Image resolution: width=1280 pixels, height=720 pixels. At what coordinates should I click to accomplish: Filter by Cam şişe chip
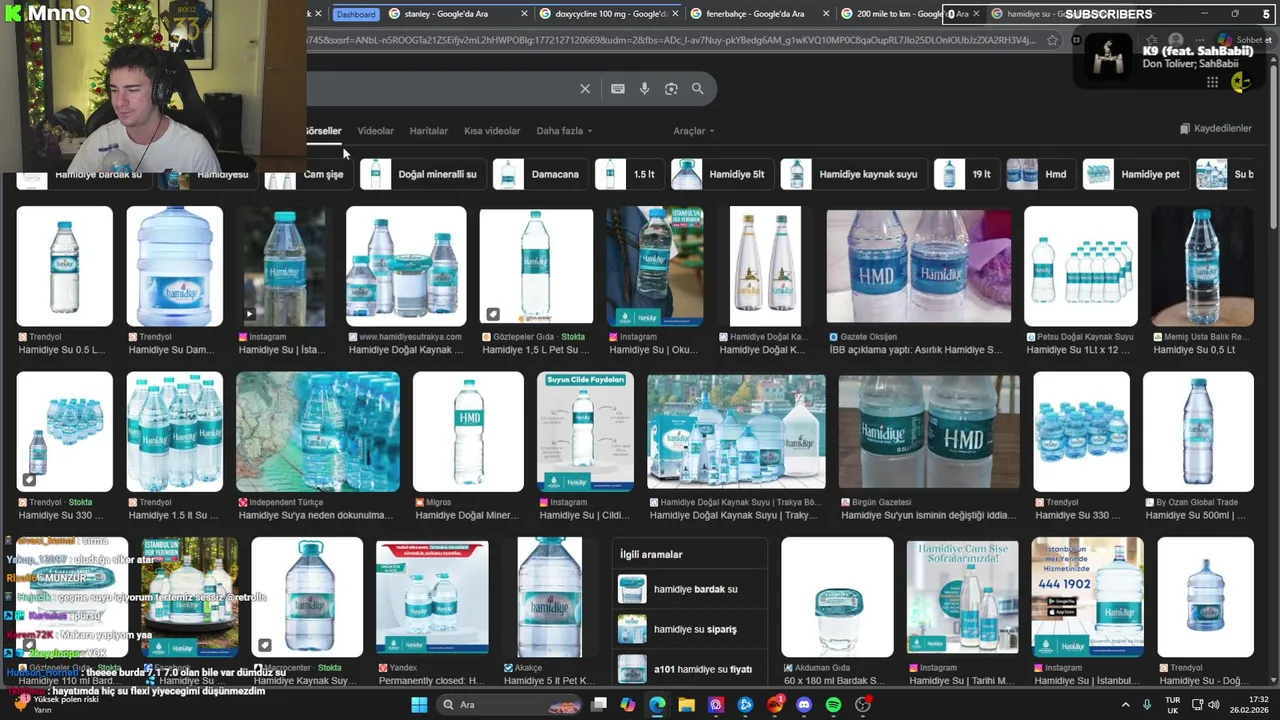click(x=307, y=174)
